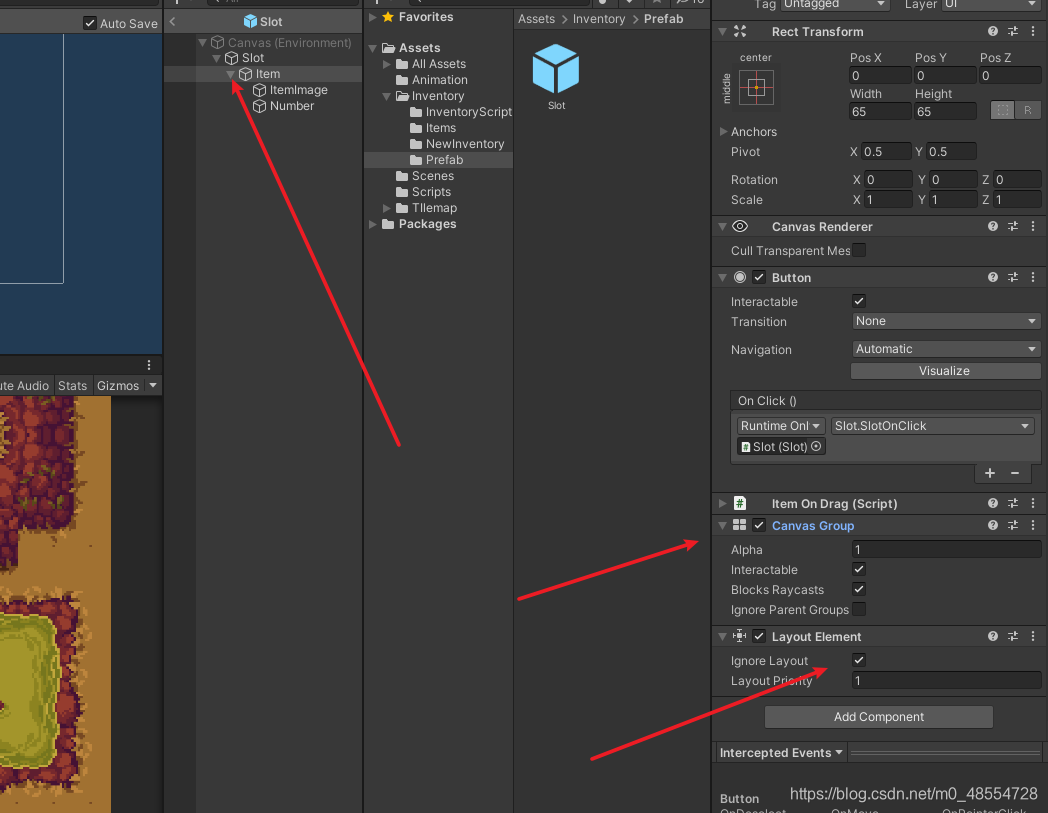
Task: Open the Transition dropdown set to None
Action: click(946, 322)
